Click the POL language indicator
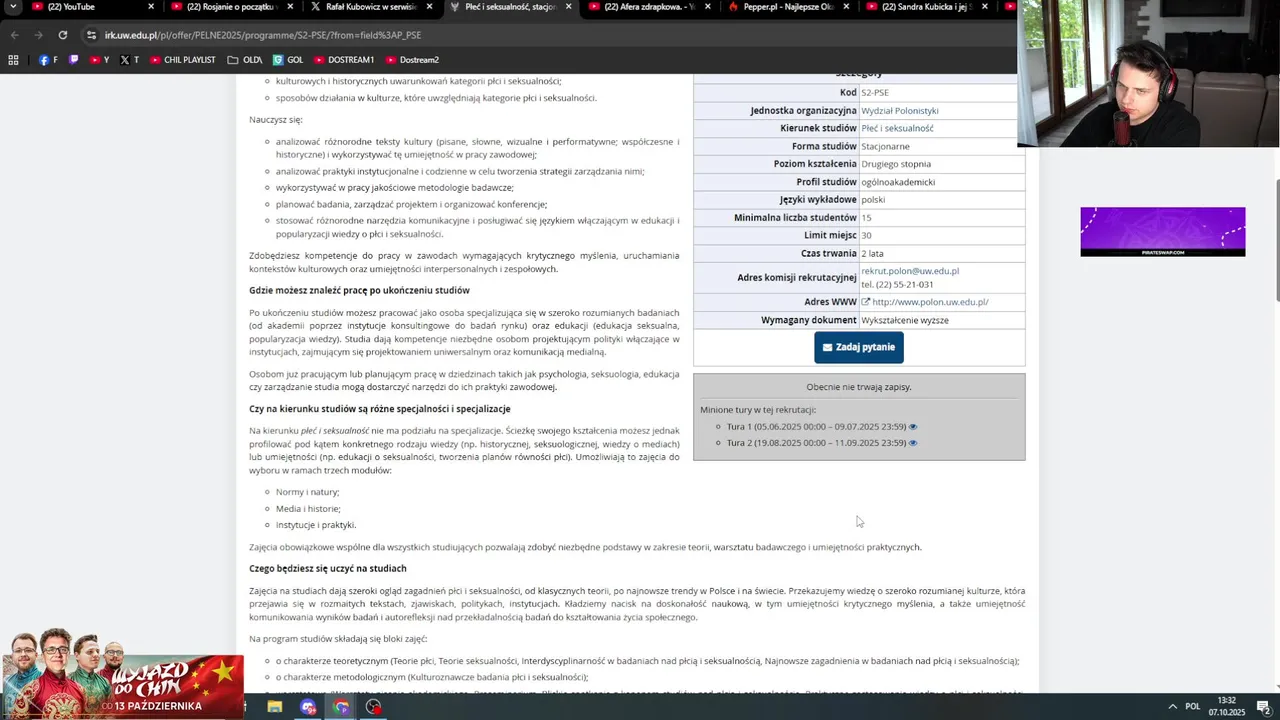Screen dimensions: 1280x720 (1193, 707)
